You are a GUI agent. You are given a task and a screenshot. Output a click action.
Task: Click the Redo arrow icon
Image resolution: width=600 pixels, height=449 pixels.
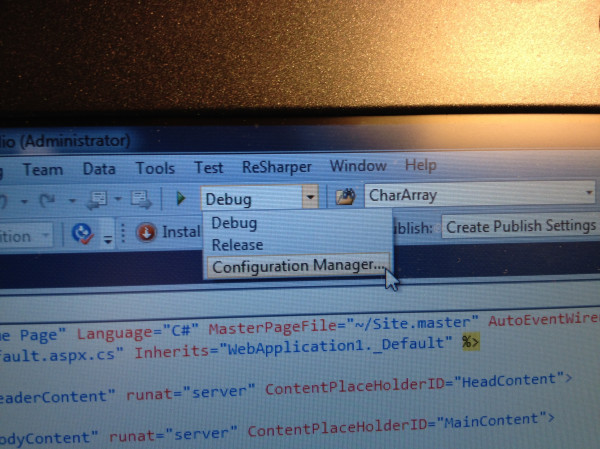point(47,200)
